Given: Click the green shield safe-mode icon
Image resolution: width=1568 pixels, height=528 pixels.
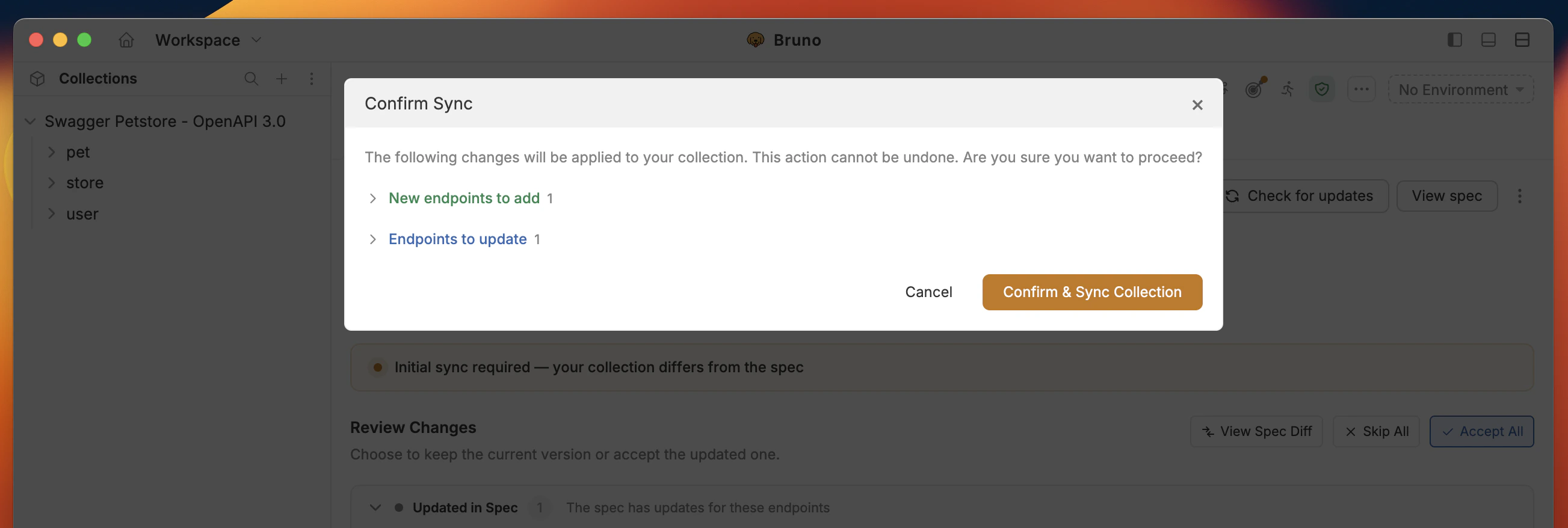Looking at the screenshot, I should tap(1321, 89).
